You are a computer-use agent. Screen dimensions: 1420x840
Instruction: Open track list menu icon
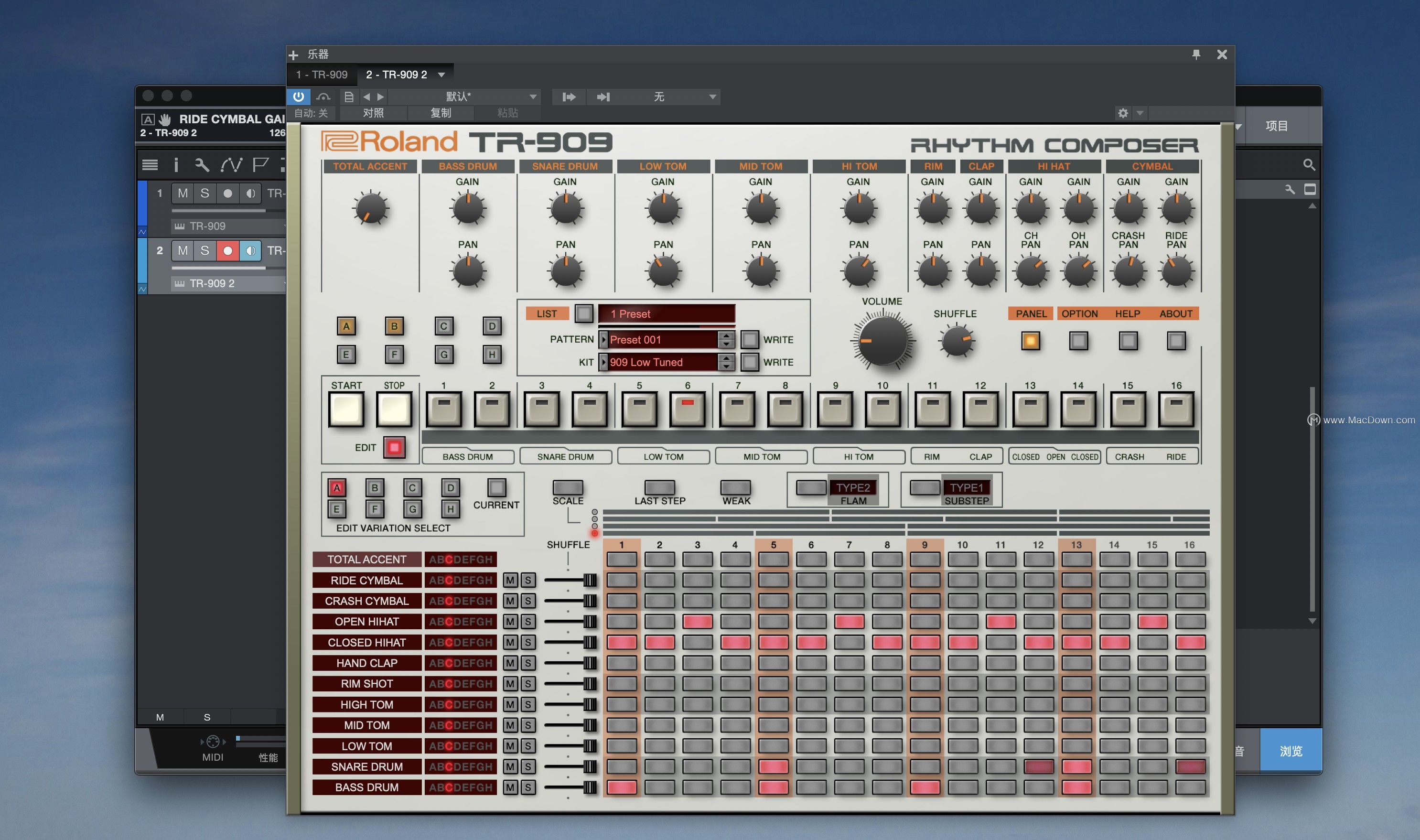pyautogui.click(x=150, y=165)
